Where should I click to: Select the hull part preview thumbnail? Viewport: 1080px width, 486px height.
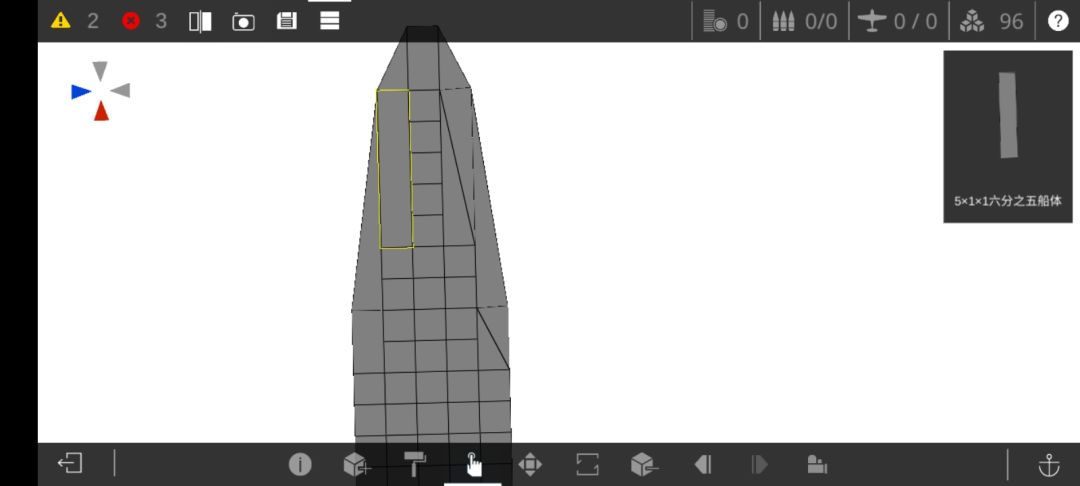pyautogui.click(x=1008, y=115)
